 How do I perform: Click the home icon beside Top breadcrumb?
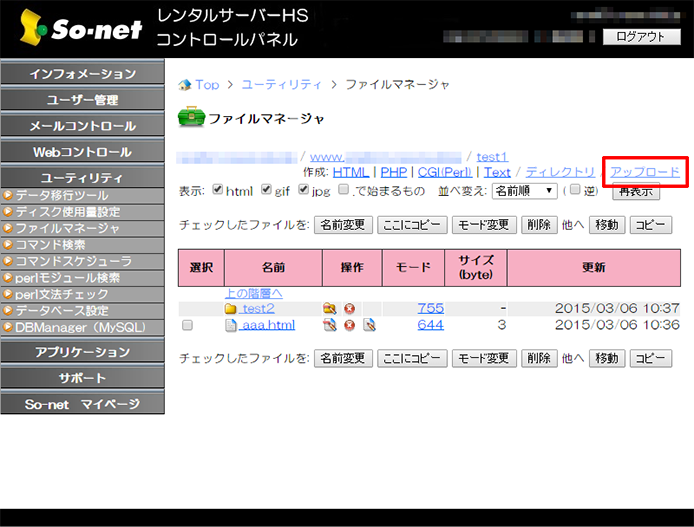click(x=184, y=85)
